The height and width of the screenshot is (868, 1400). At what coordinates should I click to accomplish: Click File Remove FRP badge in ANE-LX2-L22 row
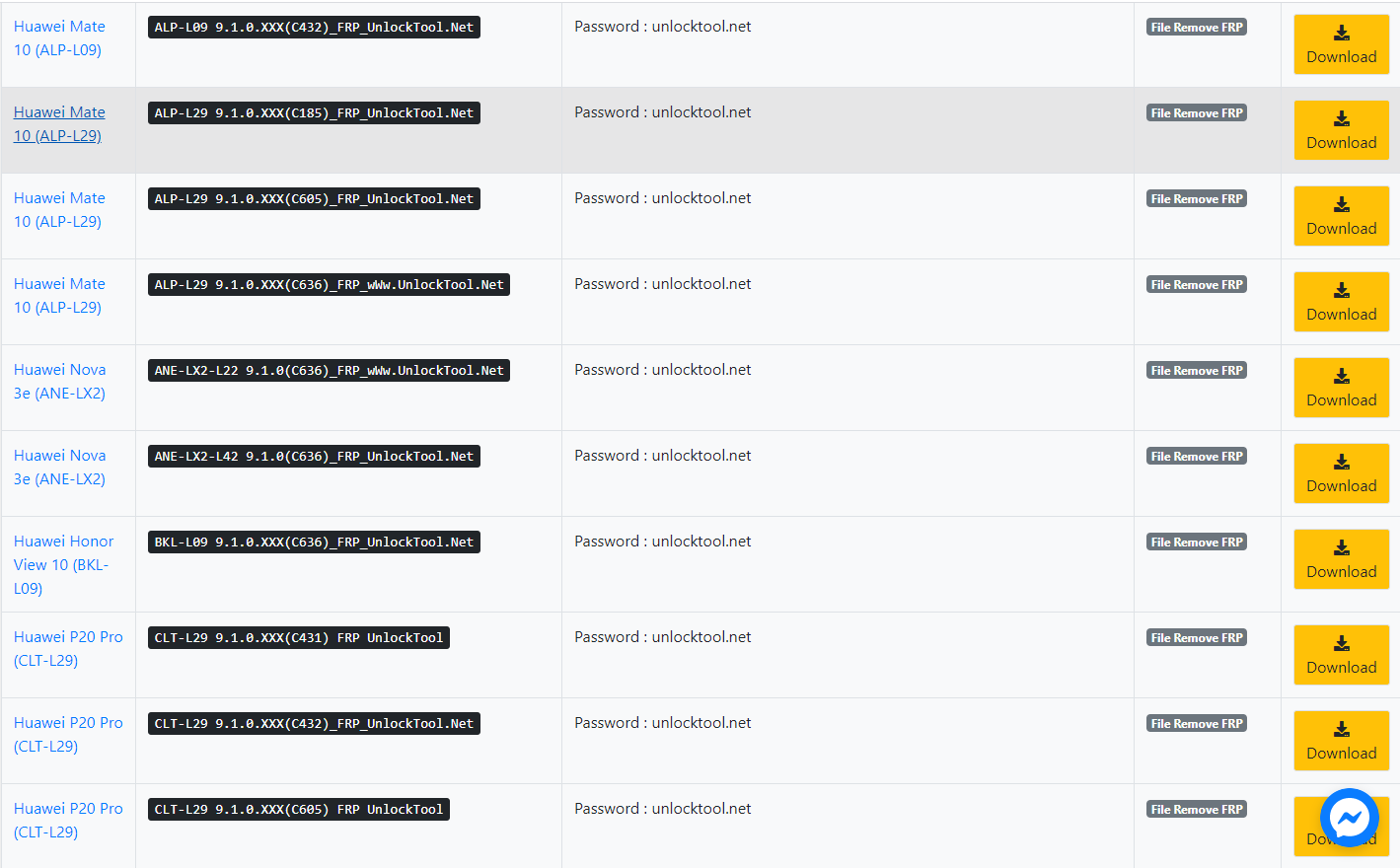coord(1197,371)
